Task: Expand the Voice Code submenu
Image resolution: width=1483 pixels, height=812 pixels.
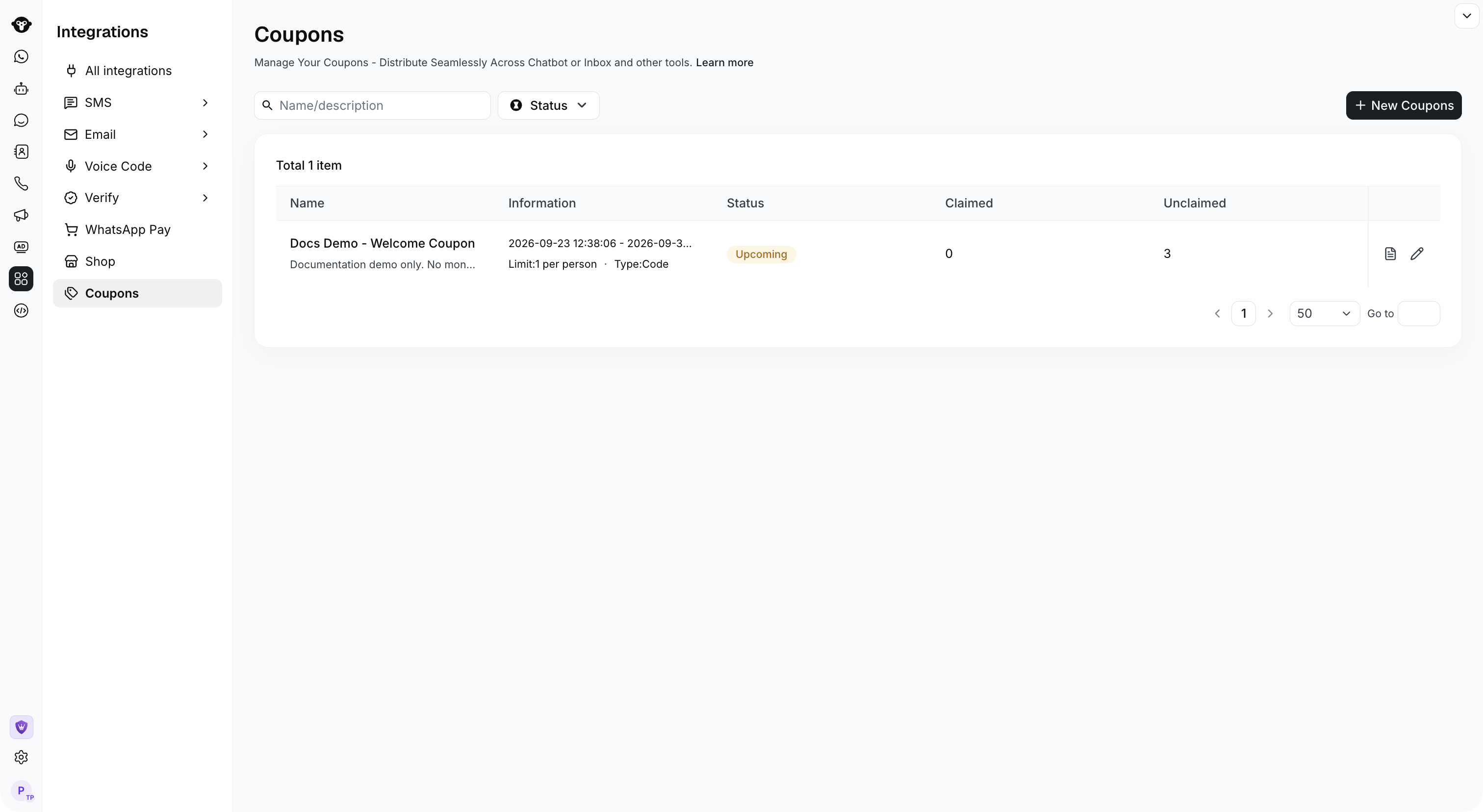Action: 137,166
